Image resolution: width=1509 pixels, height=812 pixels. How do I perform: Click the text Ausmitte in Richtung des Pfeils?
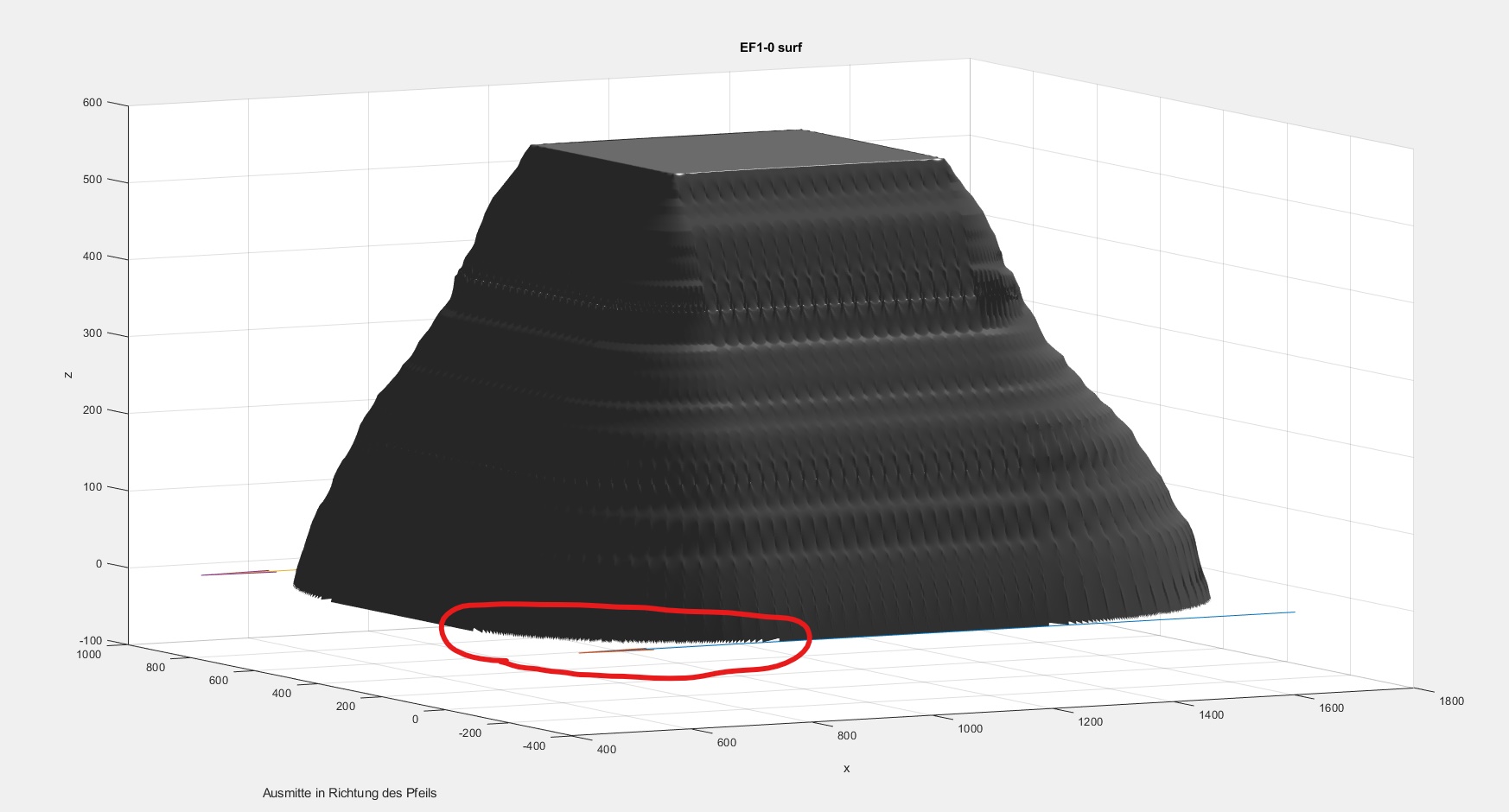click(349, 793)
